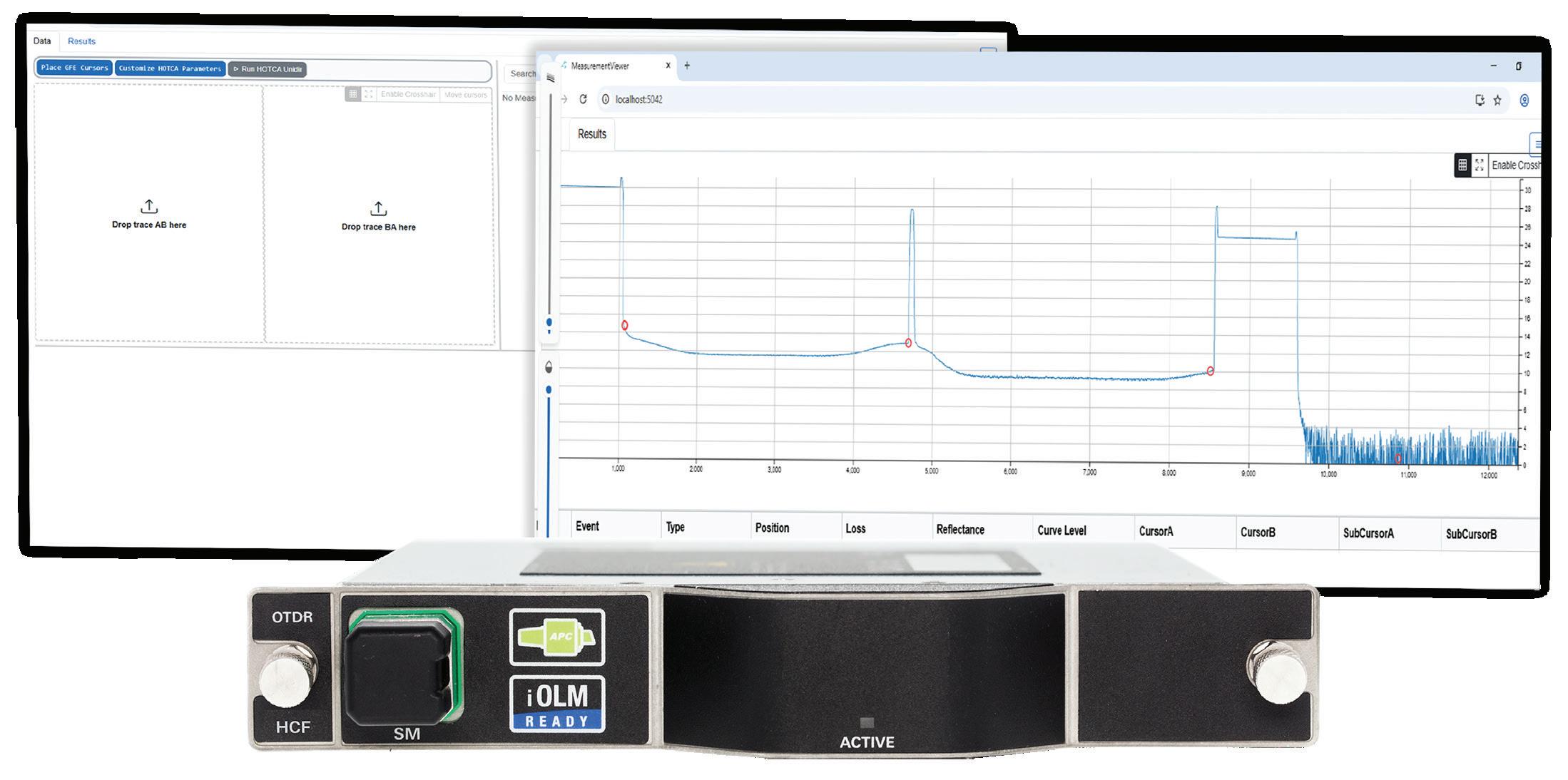Toggle Move cursors in Data panel toolbar

465,94
